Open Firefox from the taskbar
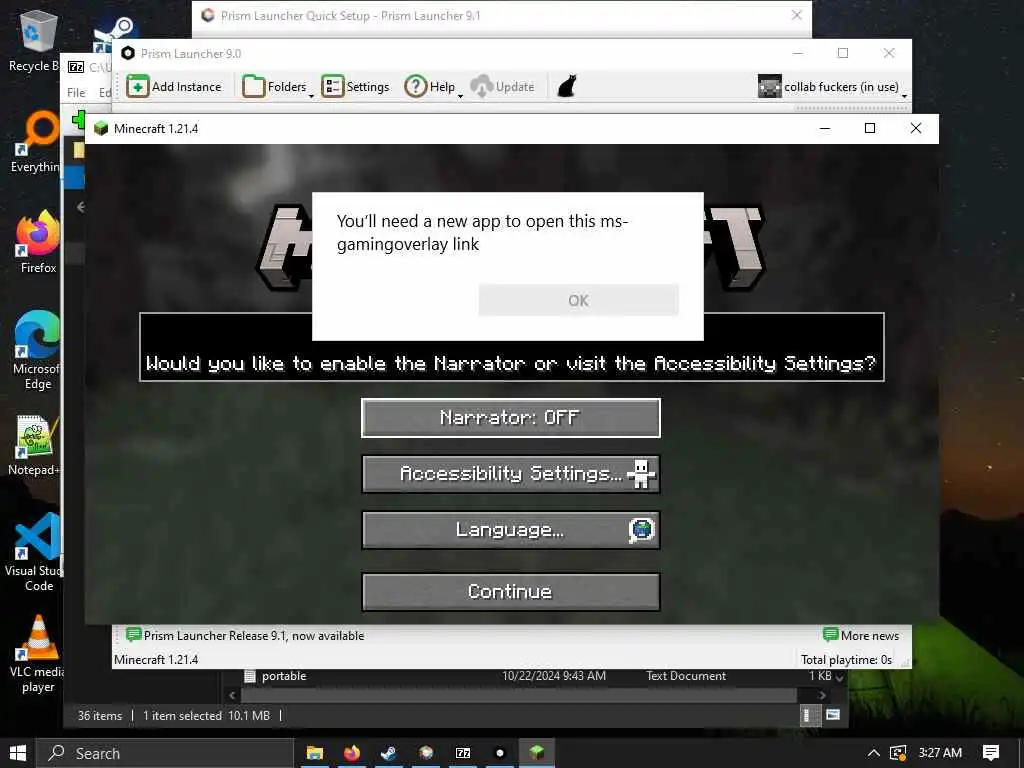 click(351, 753)
